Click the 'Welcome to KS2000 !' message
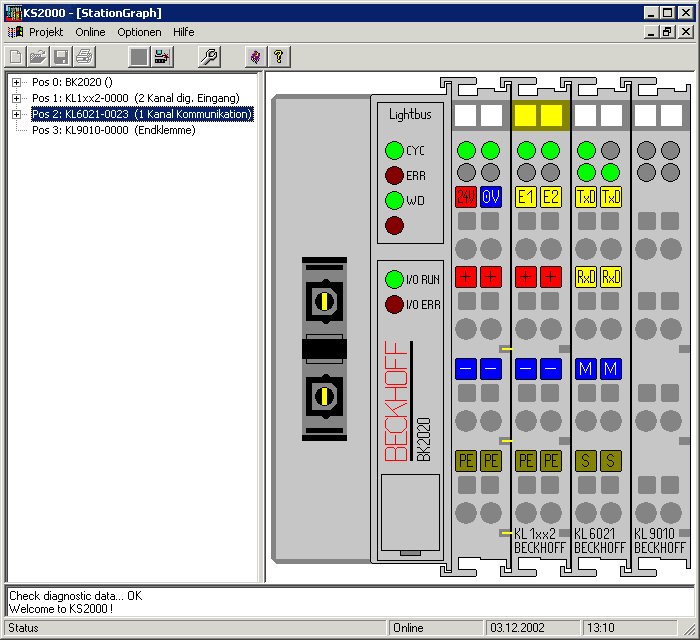The width and height of the screenshot is (700, 640). [61, 609]
